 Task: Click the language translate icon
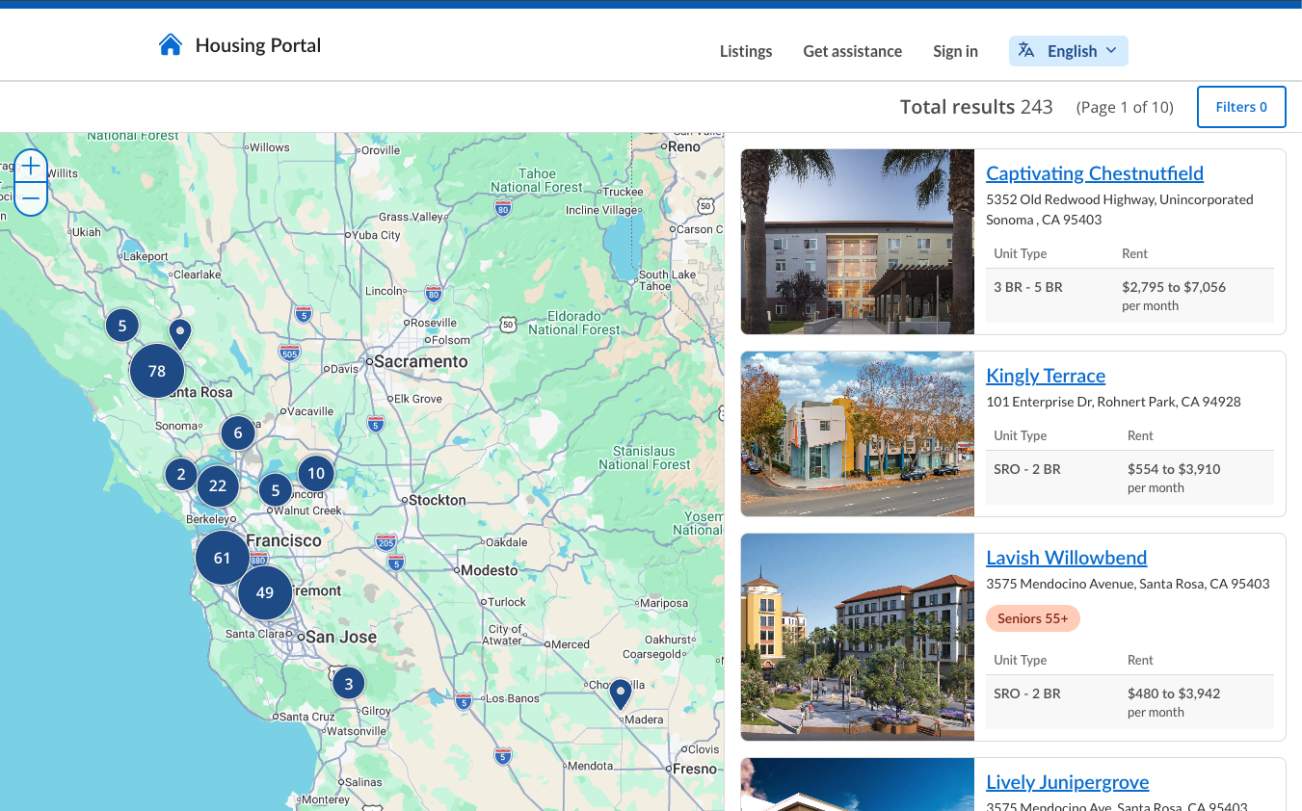pos(1026,51)
